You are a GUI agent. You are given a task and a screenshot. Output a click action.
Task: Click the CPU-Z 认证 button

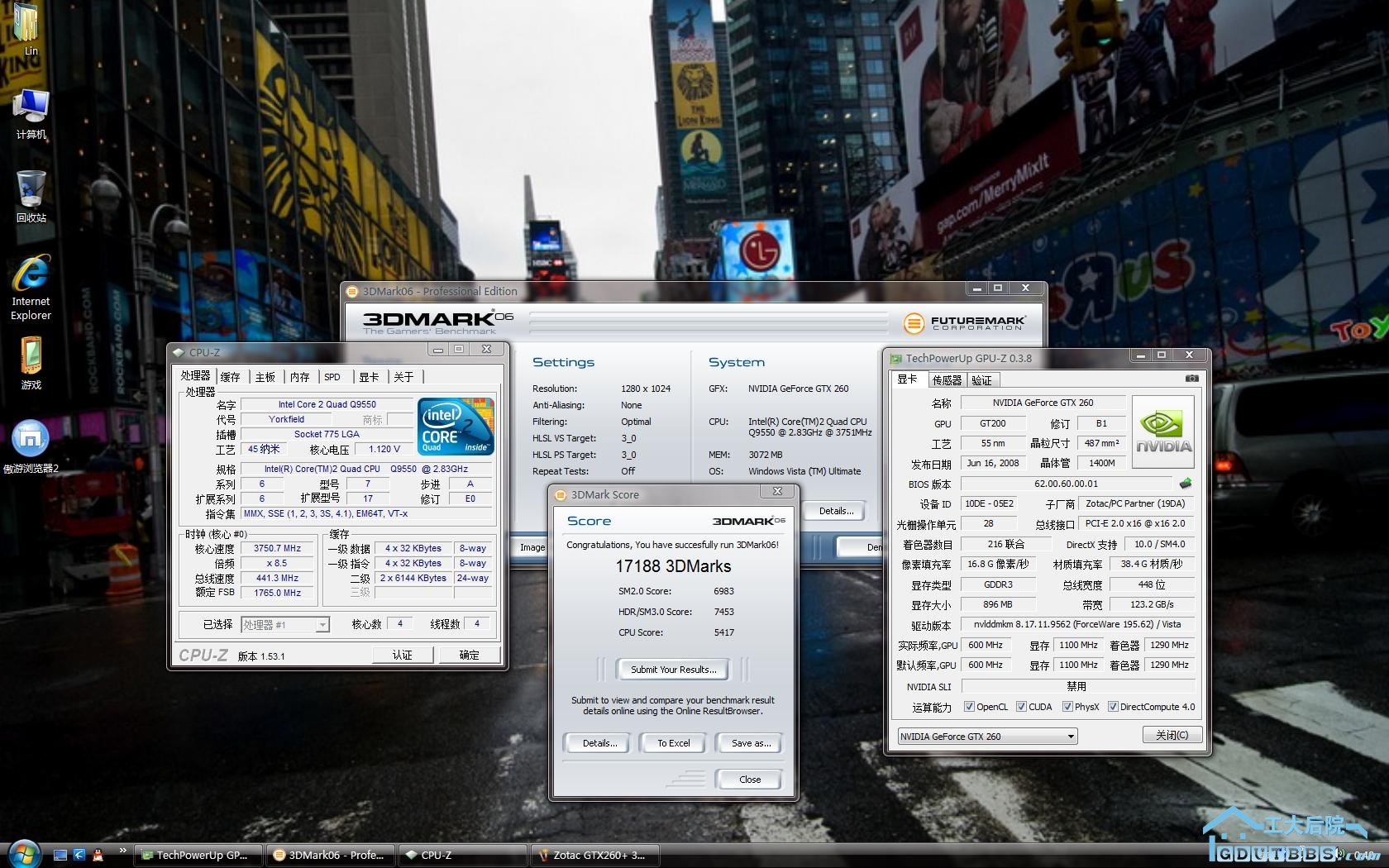(402, 655)
